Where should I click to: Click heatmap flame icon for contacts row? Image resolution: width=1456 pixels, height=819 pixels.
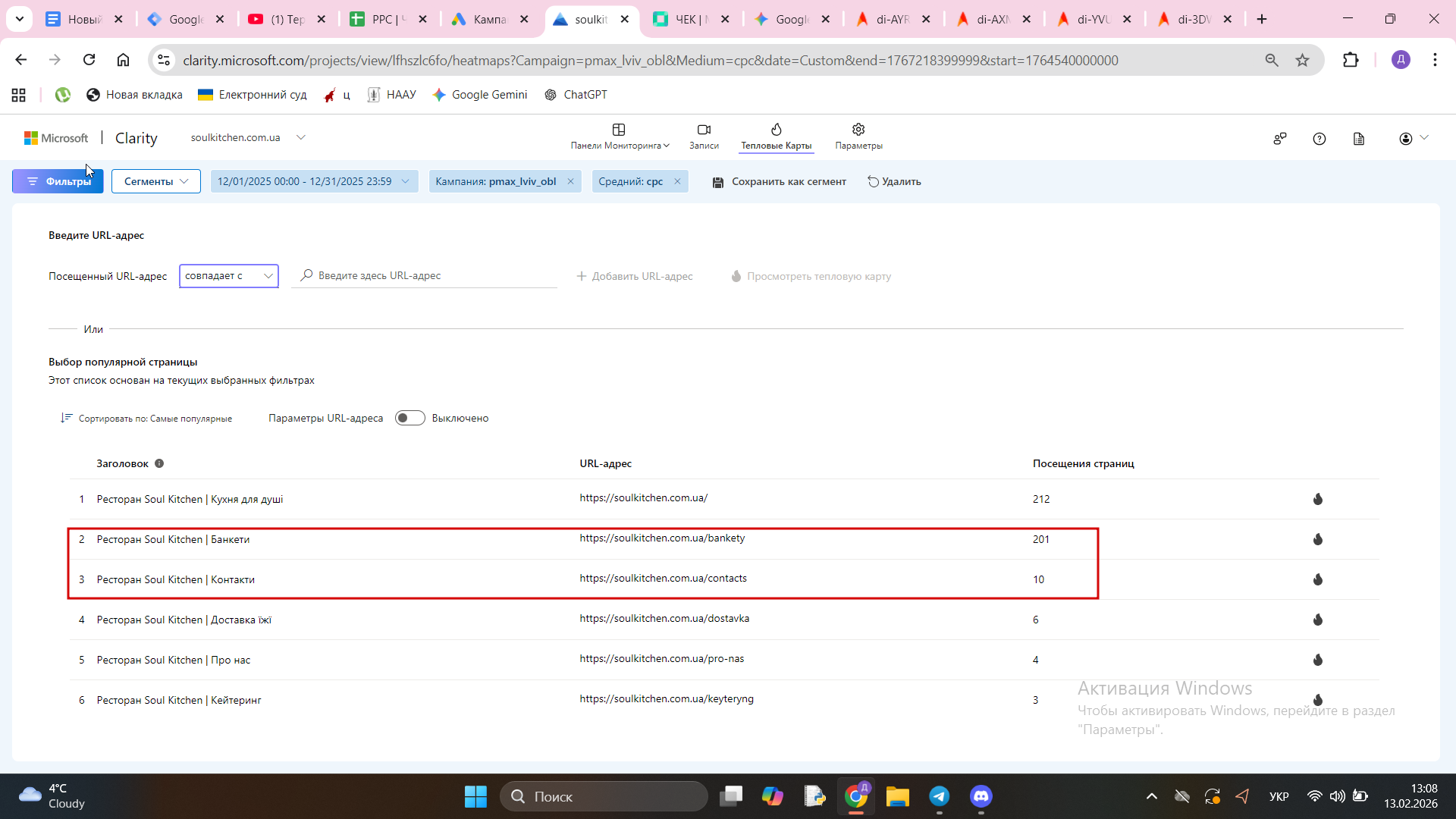(1318, 579)
